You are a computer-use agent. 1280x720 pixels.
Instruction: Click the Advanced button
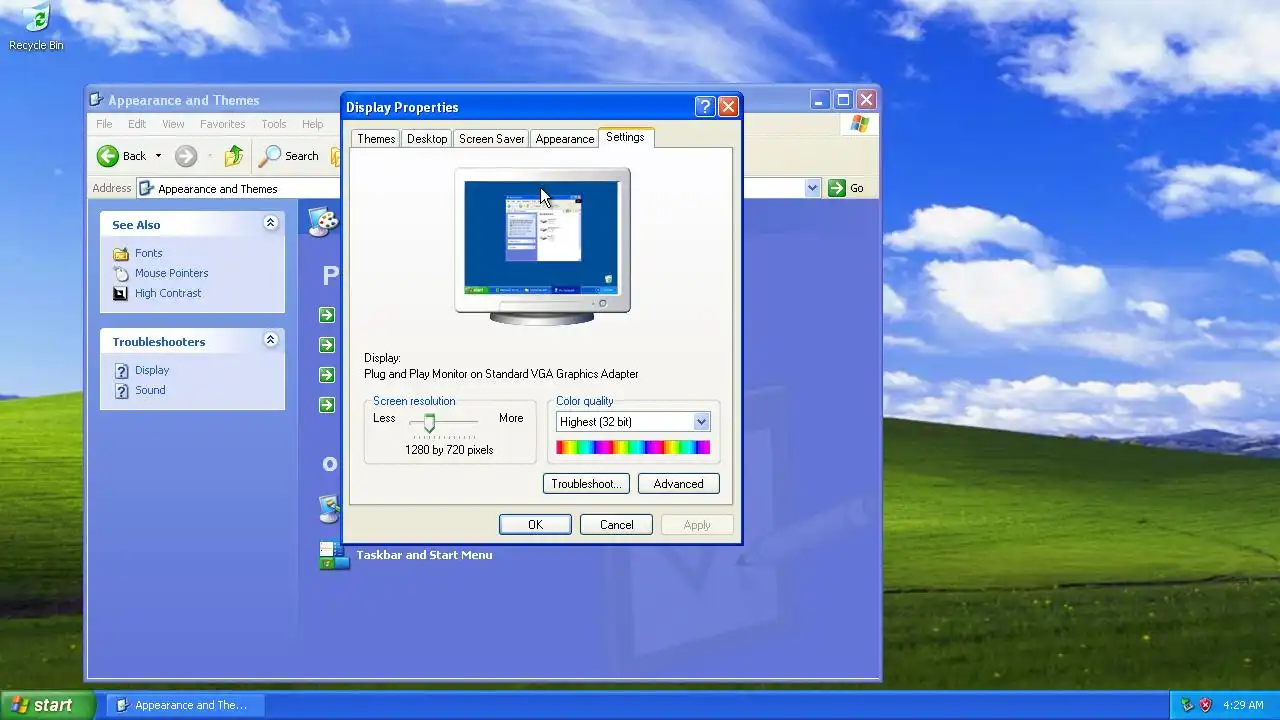coord(678,484)
